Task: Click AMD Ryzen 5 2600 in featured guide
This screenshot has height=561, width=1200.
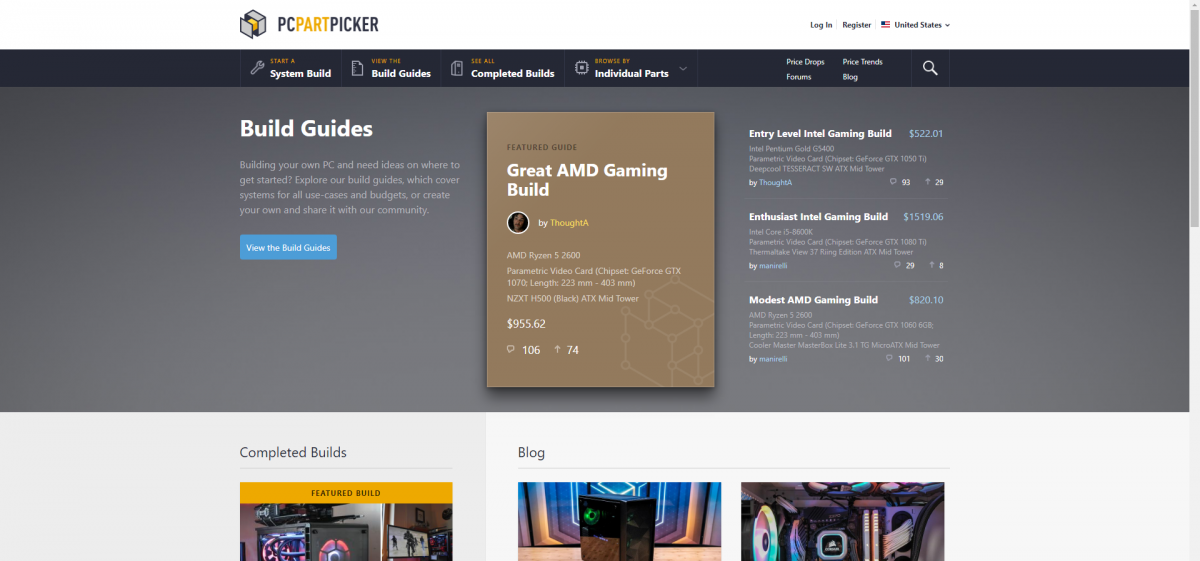Action: pos(543,255)
